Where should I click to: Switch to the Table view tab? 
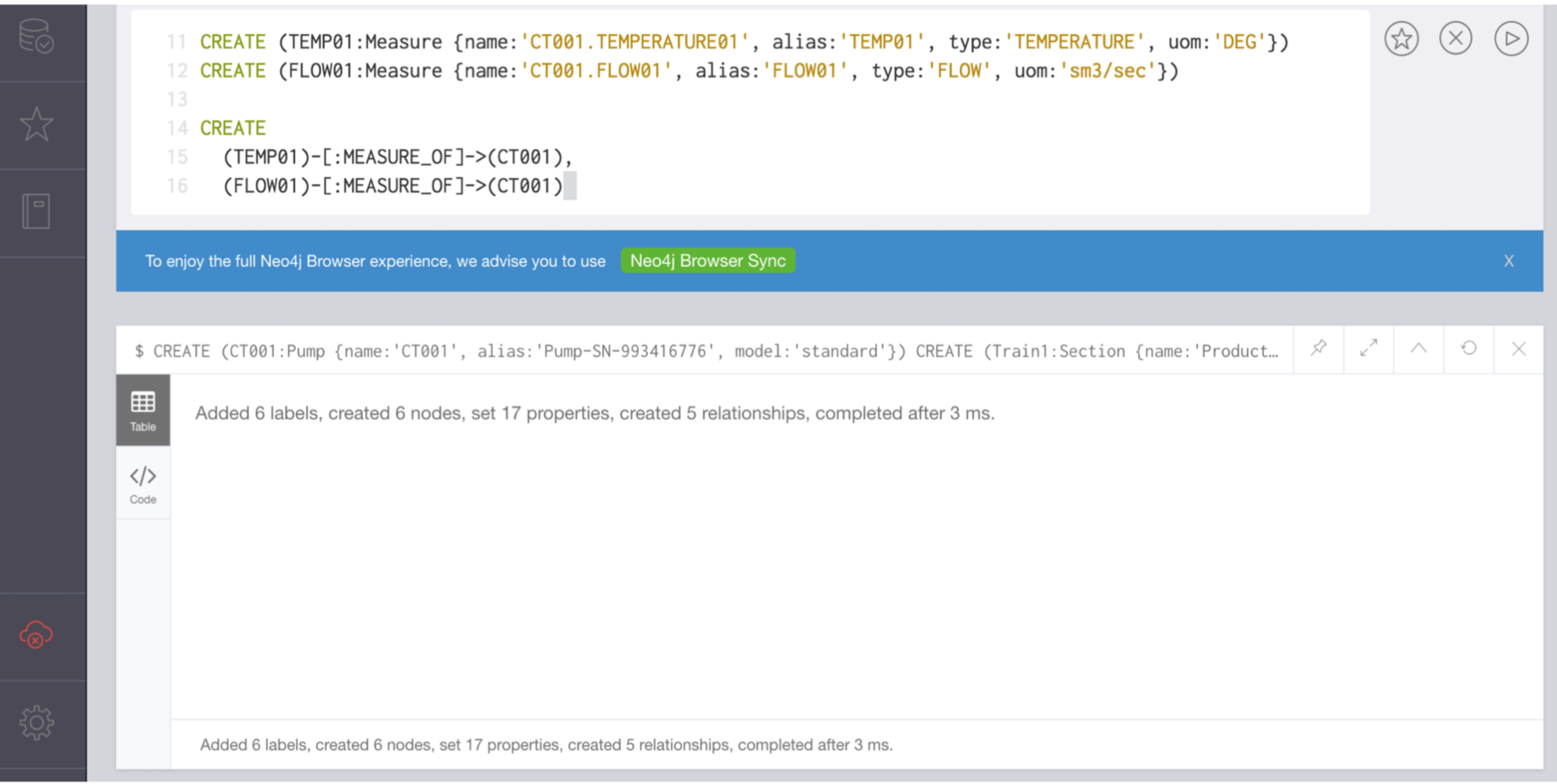[143, 410]
